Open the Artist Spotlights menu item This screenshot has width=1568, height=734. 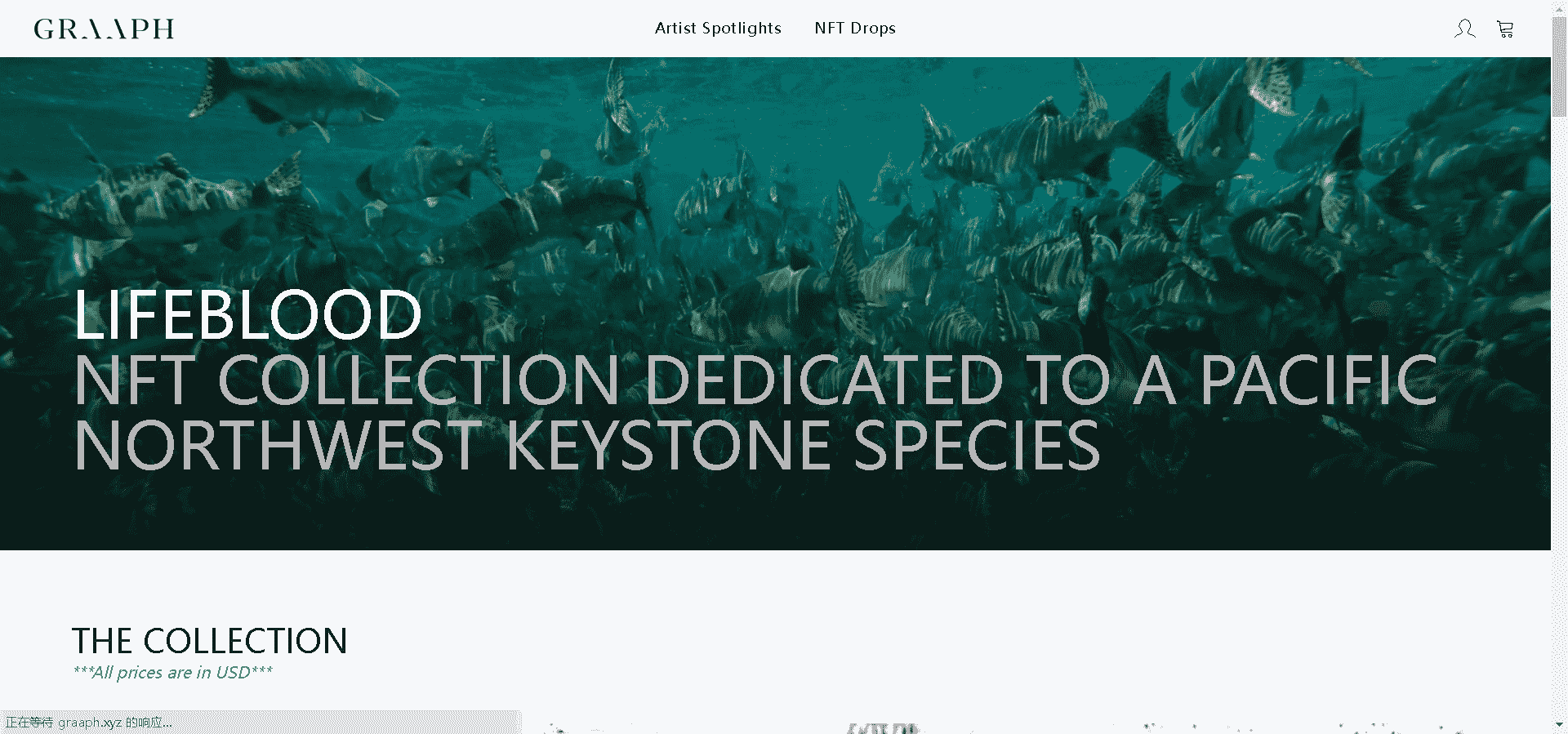pos(718,29)
